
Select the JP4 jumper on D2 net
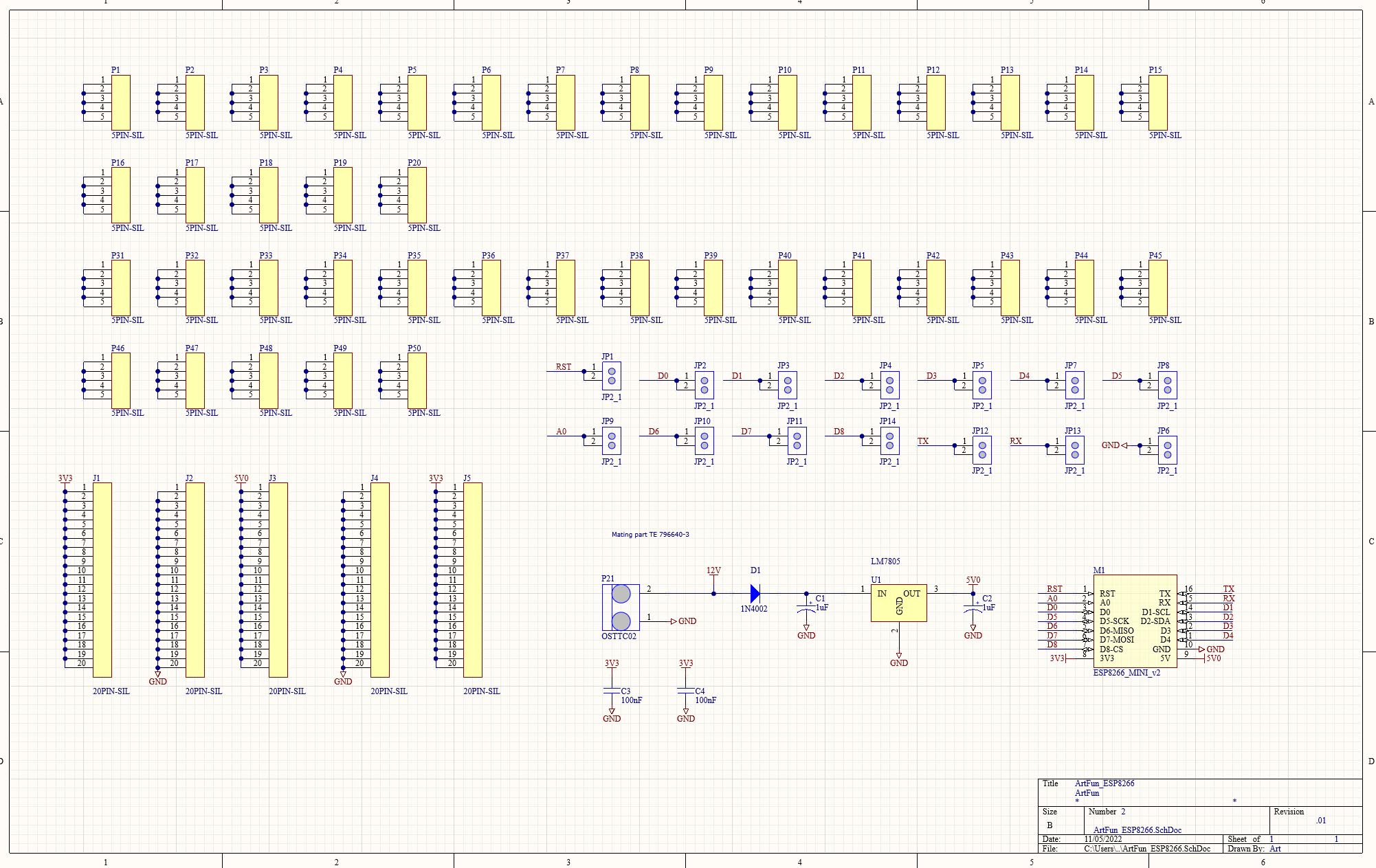889,386
